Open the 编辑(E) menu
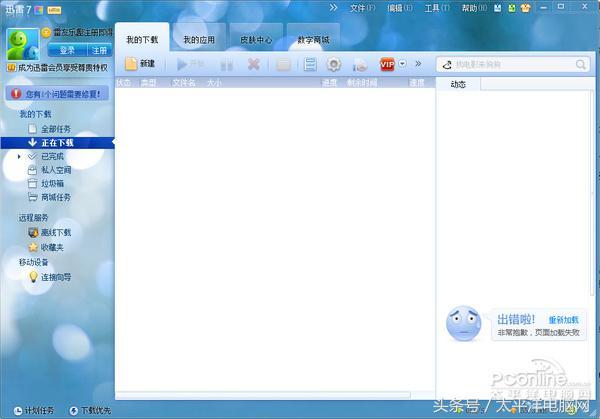The height and width of the screenshot is (419, 600). (x=399, y=8)
